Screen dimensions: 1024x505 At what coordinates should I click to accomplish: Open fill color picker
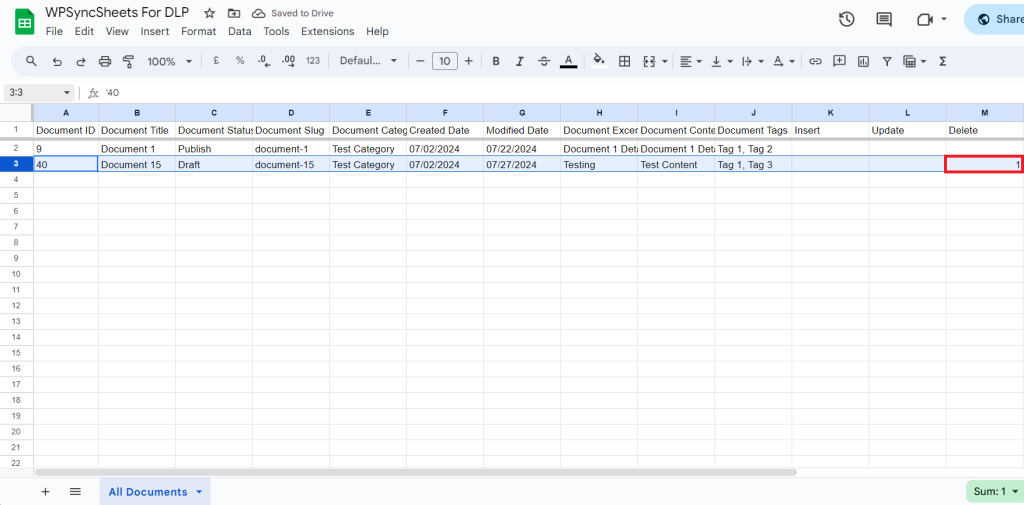pos(599,61)
